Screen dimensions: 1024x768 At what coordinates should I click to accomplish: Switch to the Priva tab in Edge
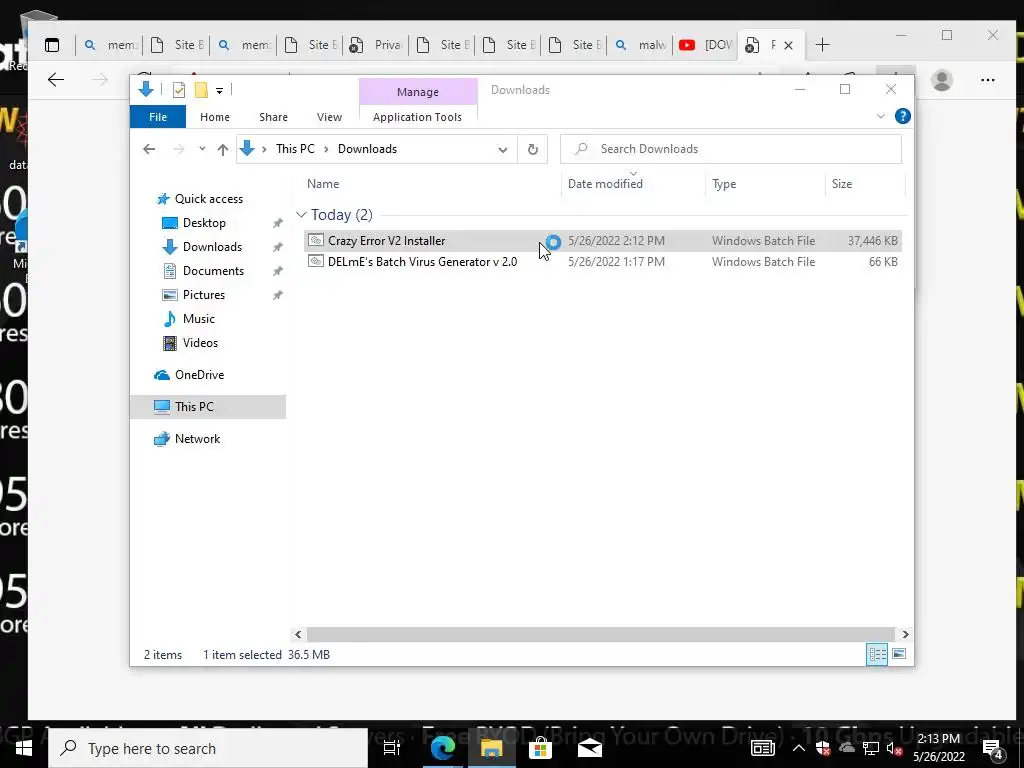(376, 45)
